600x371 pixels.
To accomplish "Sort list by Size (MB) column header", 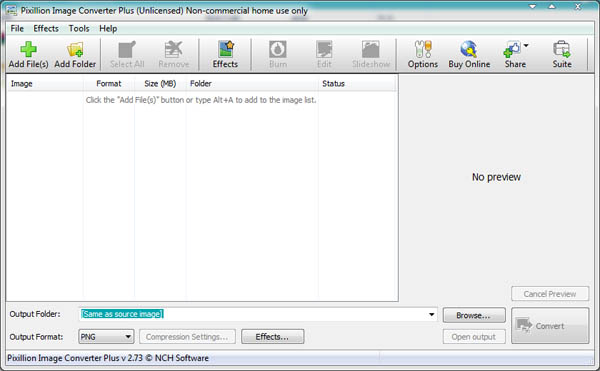I will [160, 84].
